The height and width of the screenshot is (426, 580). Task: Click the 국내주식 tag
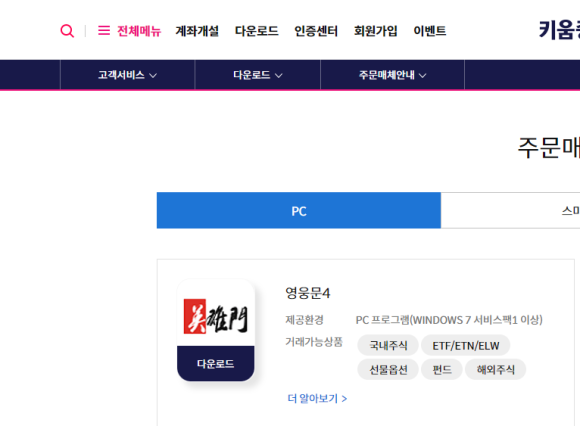388,345
